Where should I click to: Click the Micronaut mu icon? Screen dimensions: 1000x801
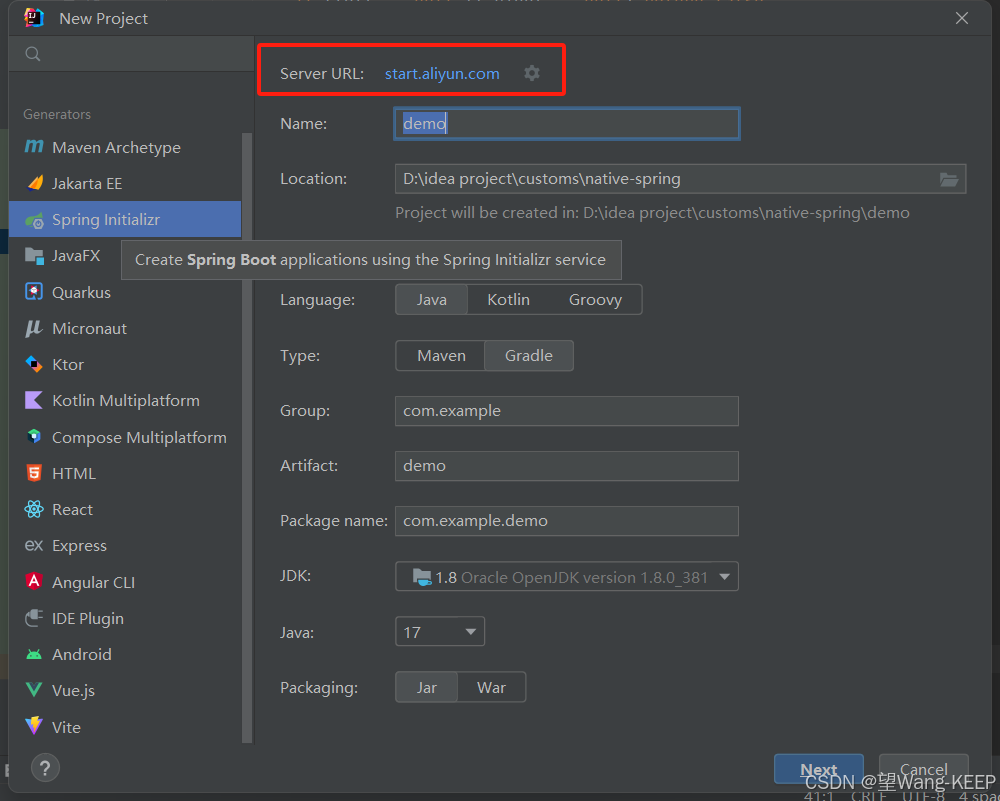click(x=34, y=328)
